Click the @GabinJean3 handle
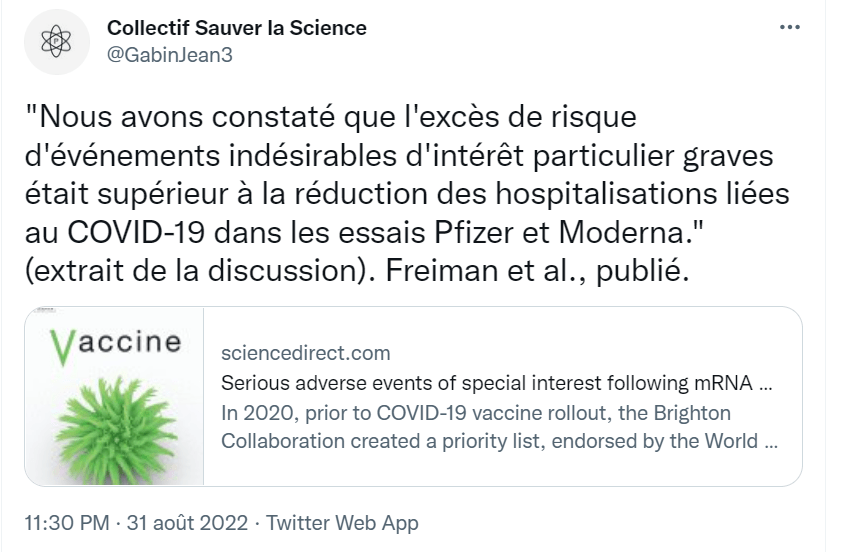Image resolution: width=845 pixels, height=552 pixels. 170,55
